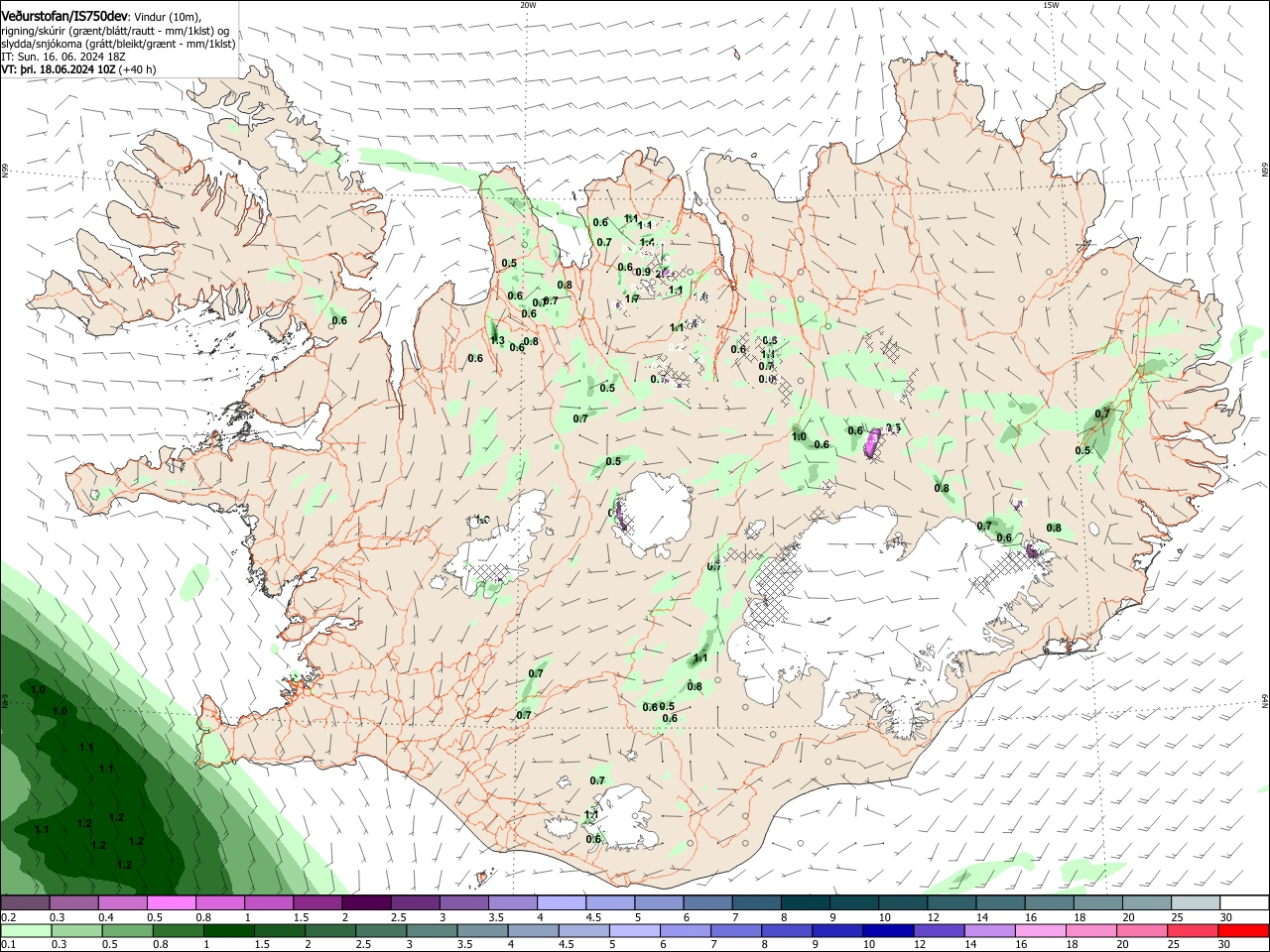Pick the light green 0.3 rain scale swatch
1270x952 pixels.
pos(76,930)
